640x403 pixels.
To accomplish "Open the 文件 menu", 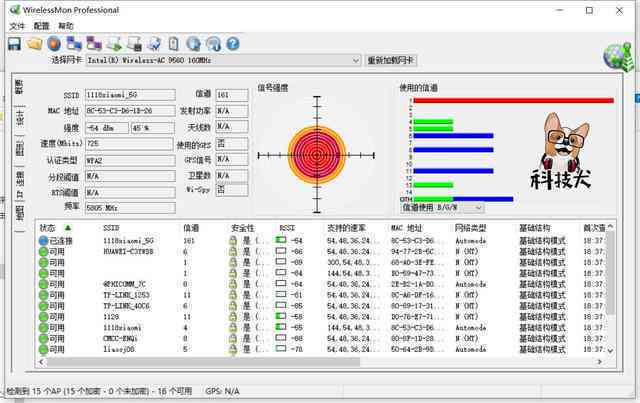I will (x=17, y=26).
